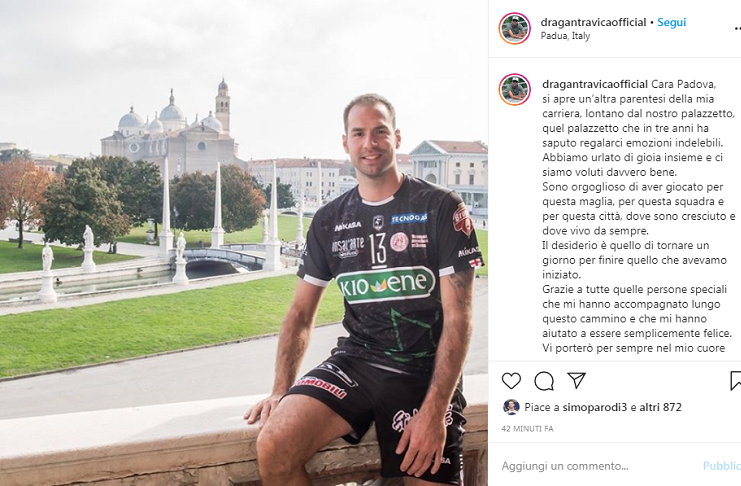The height and width of the screenshot is (486, 741).
Task: Open dragantravicaofficial username in header
Action: [593, 22]
